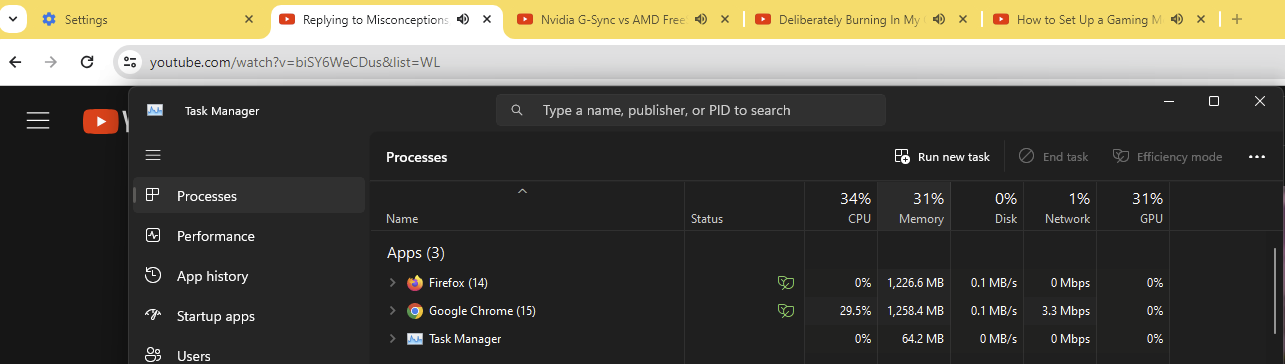Click Firefox efficiency mode leaf icon
The width and height of the screenshot is (1285, 364).
[786, 283]
